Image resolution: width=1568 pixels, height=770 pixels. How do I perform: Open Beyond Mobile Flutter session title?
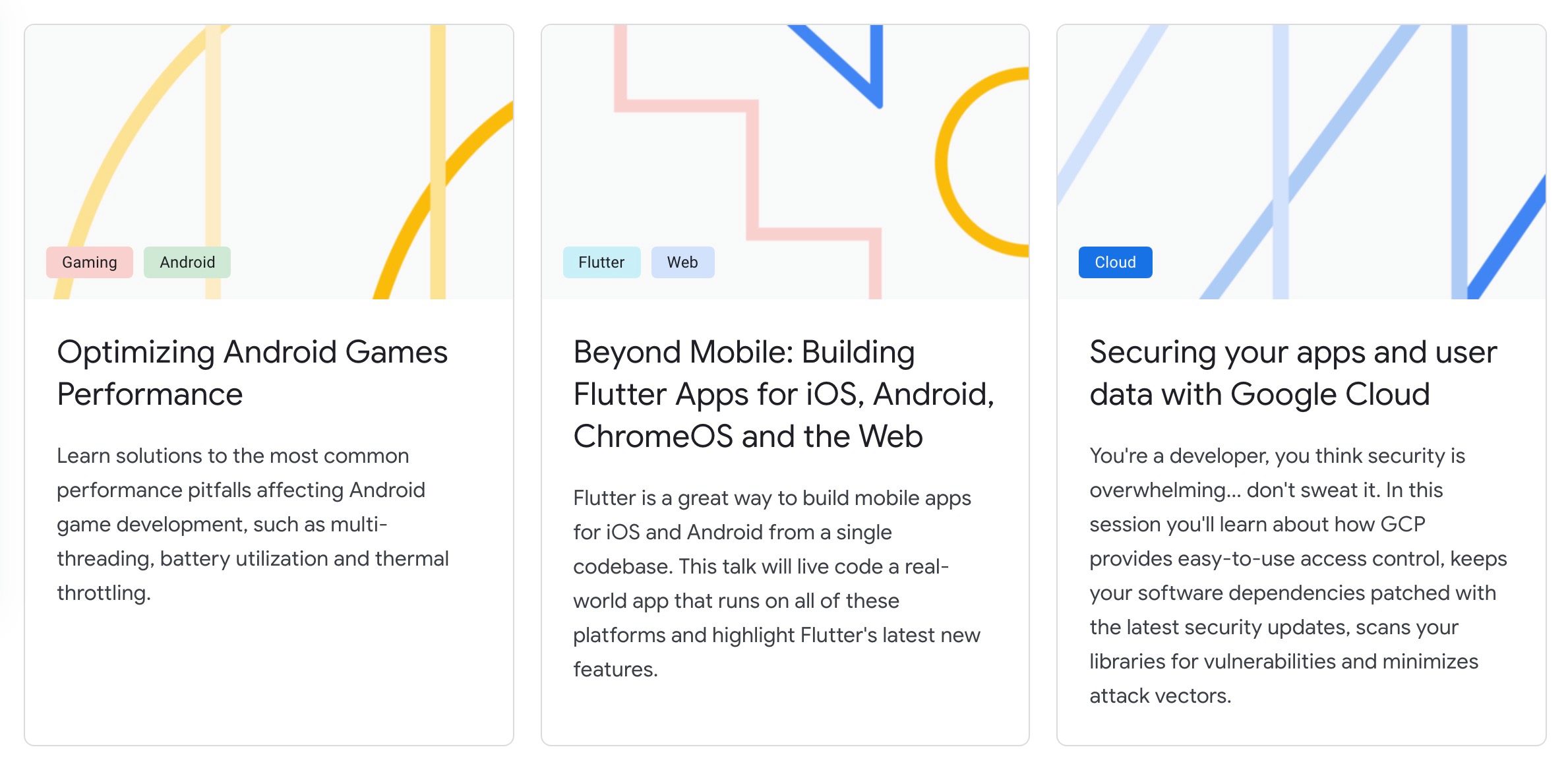[x=783, y=394]
